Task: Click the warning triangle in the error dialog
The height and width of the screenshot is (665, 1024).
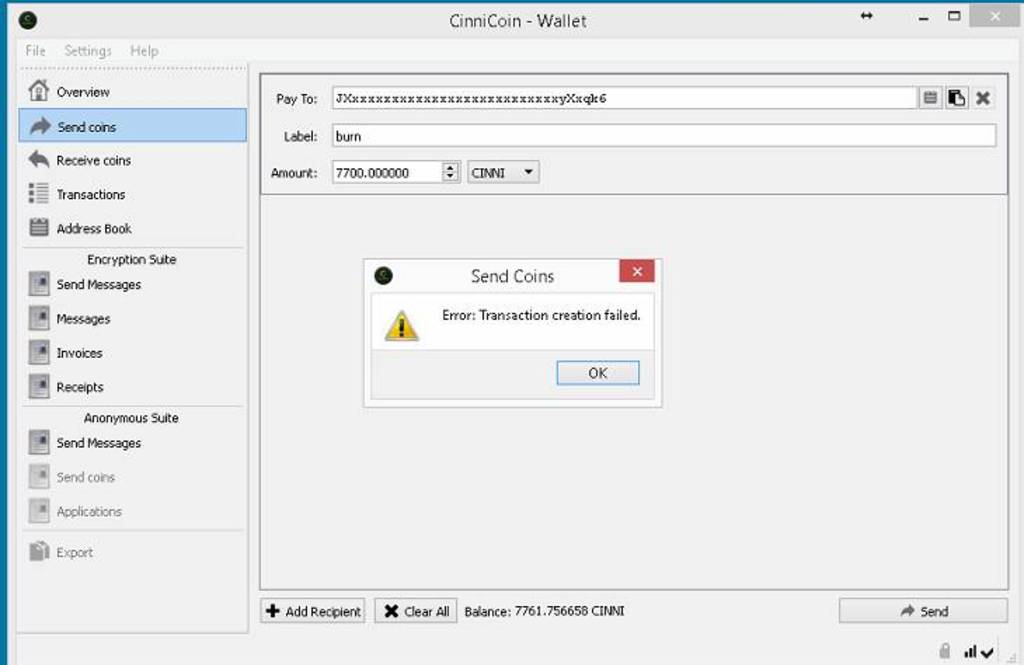Action: [401, 326]
